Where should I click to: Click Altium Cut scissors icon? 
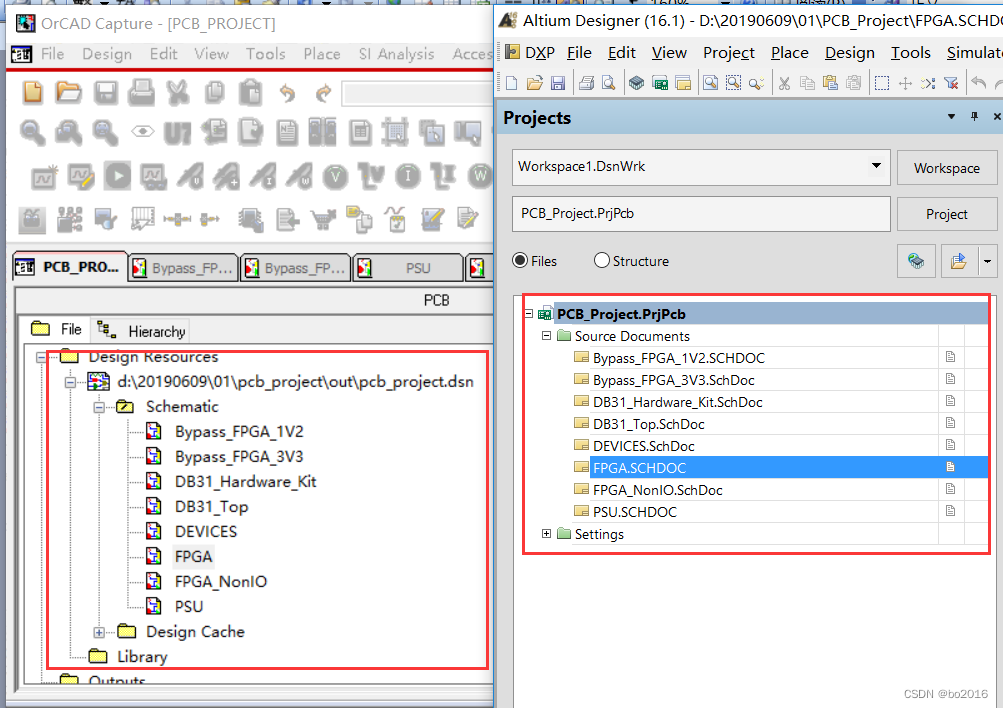click(785, 83)
